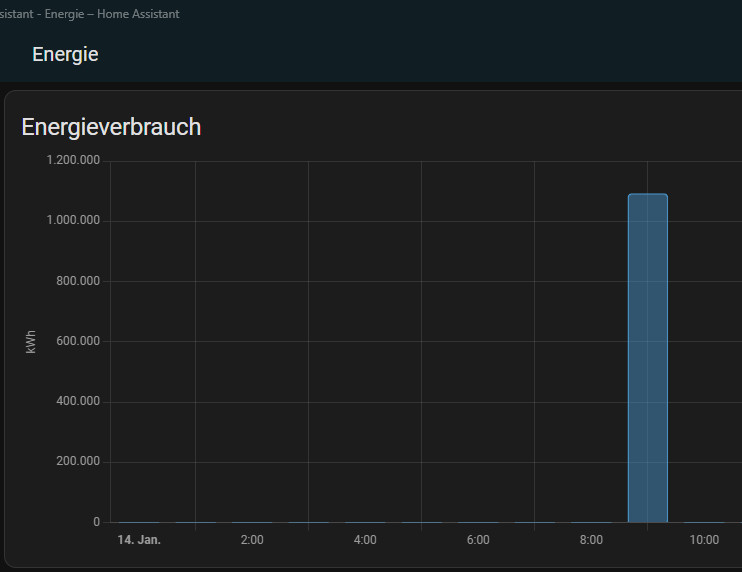742x572 pixels.
Task: Click the 8:00 time axis label
Action: coord(591,540)
